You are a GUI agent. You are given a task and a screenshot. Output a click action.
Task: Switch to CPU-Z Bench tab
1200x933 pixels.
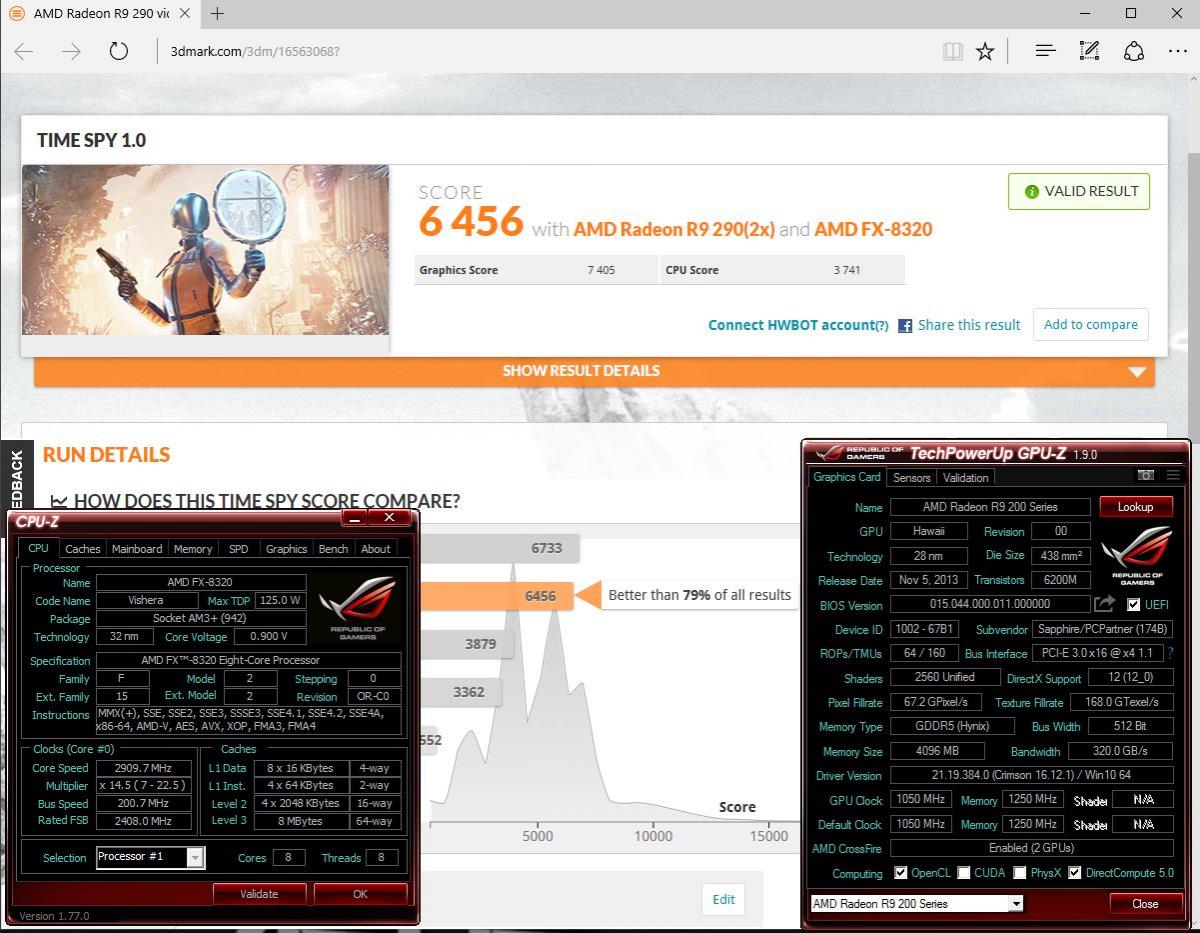point(333,549)
